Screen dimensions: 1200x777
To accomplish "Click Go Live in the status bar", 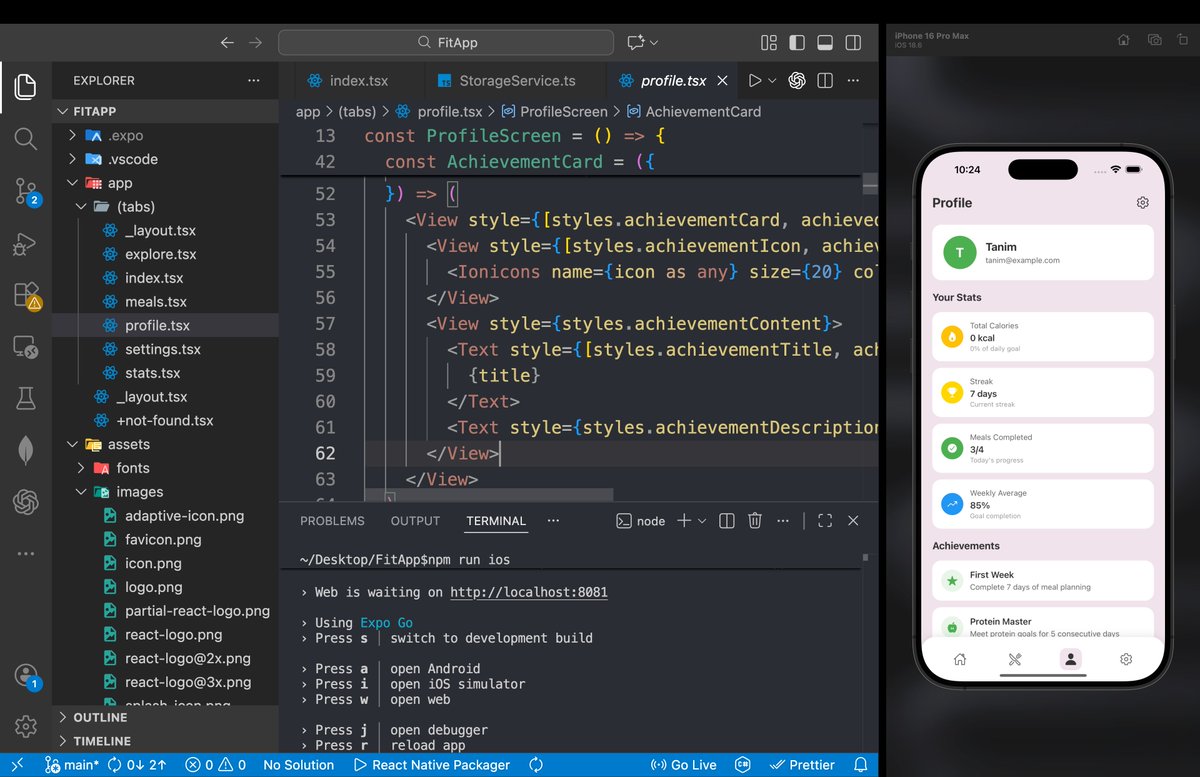I will (x=684, y=765).
